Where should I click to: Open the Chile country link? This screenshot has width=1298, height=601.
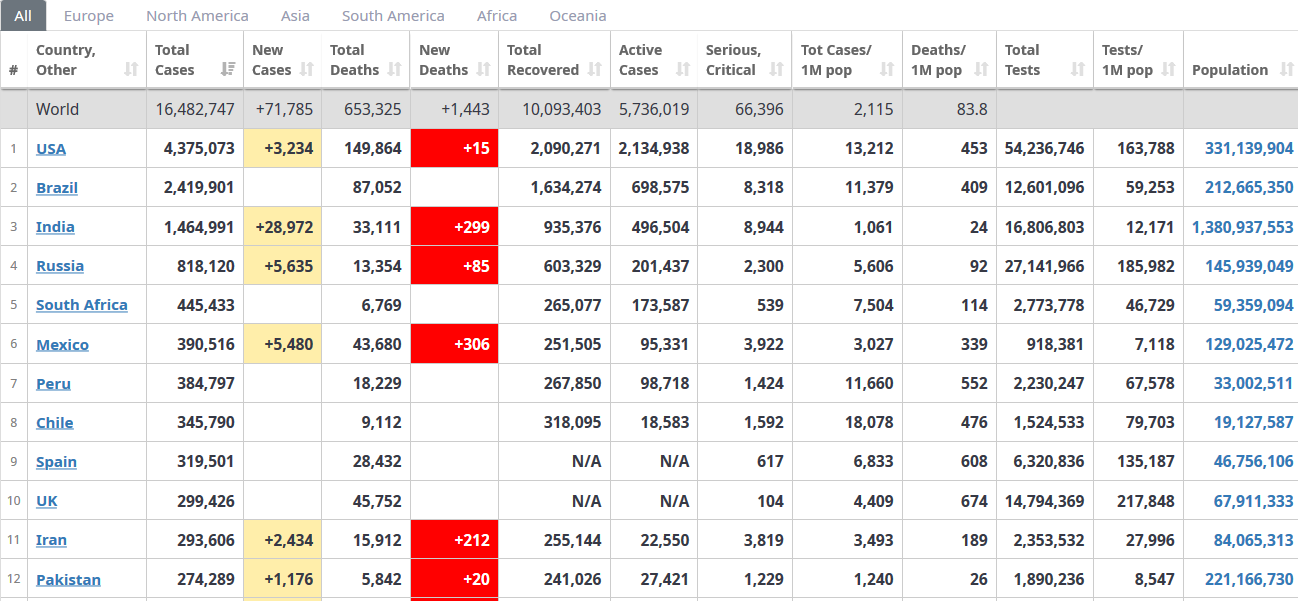55,423
